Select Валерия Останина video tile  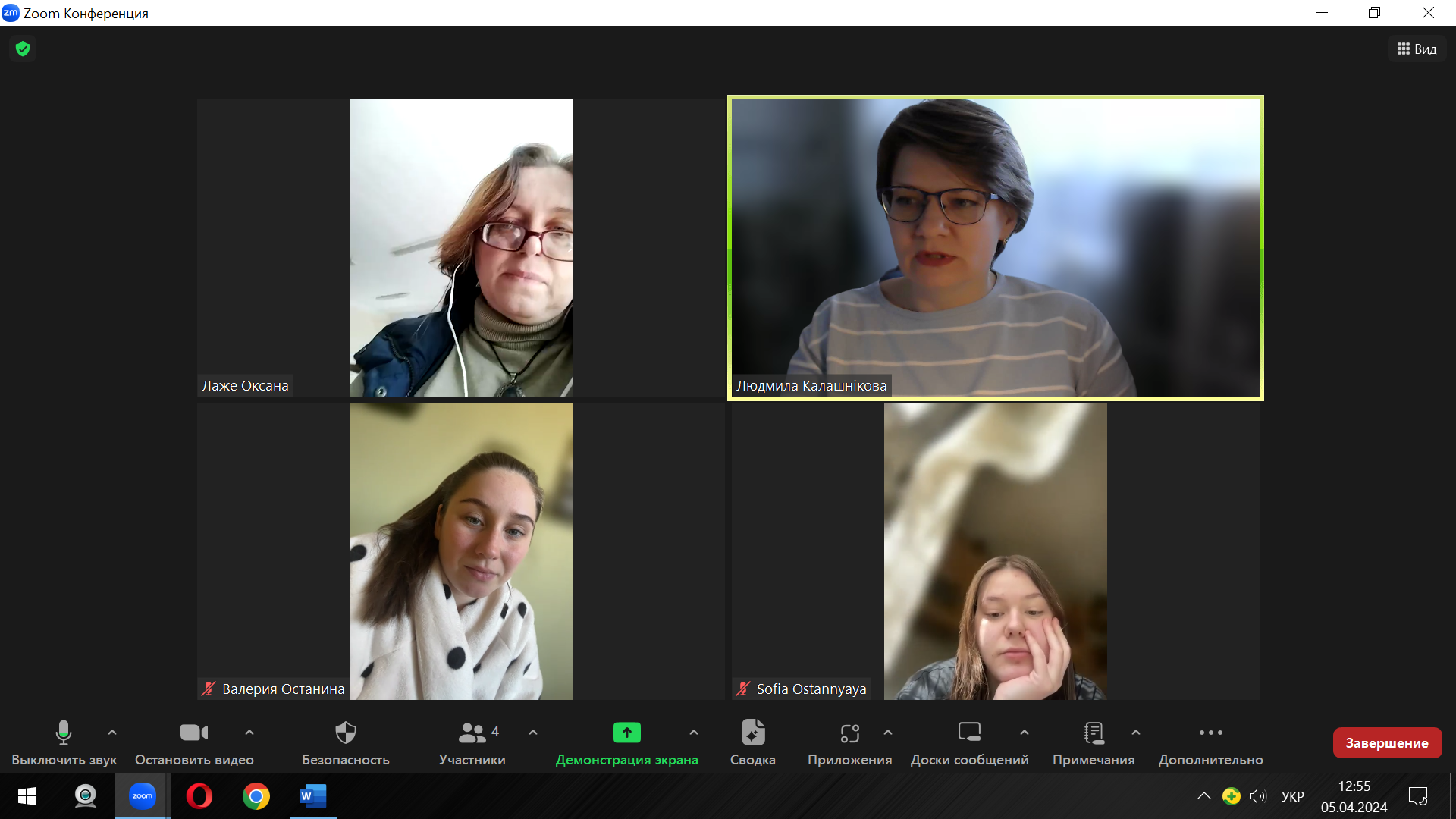pyautogui.click(x=461, y=551)
